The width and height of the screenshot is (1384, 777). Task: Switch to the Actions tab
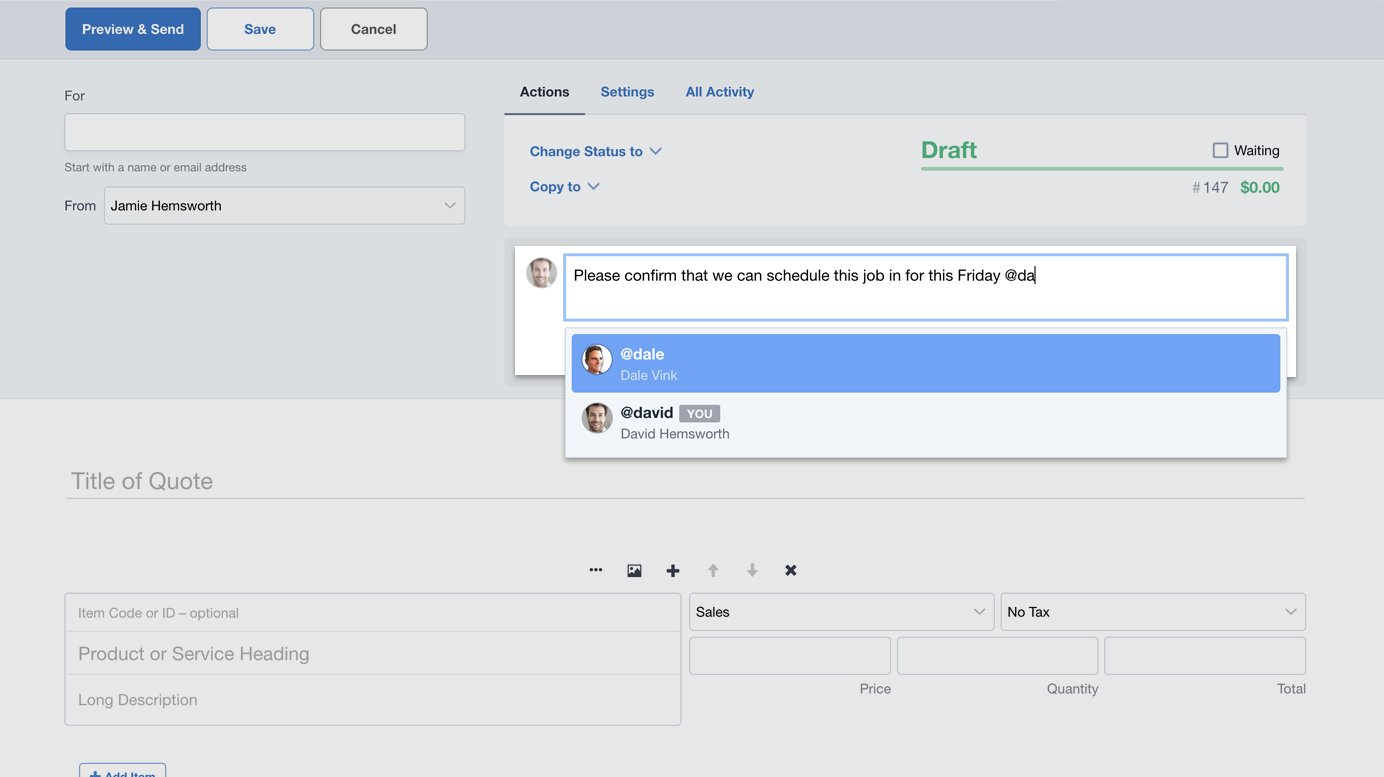[544, 91]
